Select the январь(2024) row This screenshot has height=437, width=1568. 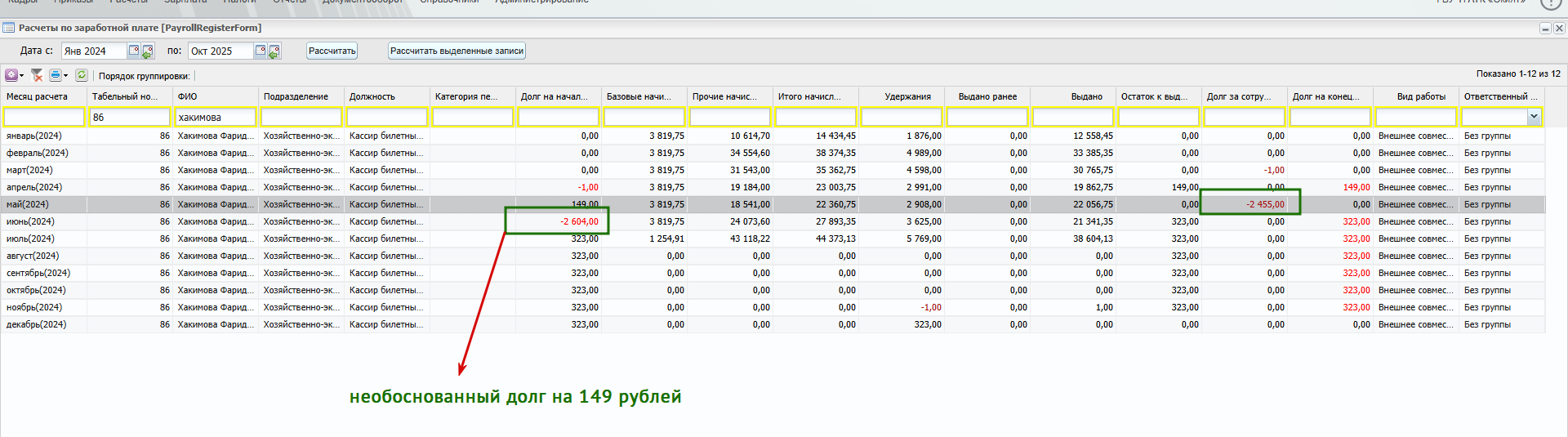point(773,136)
